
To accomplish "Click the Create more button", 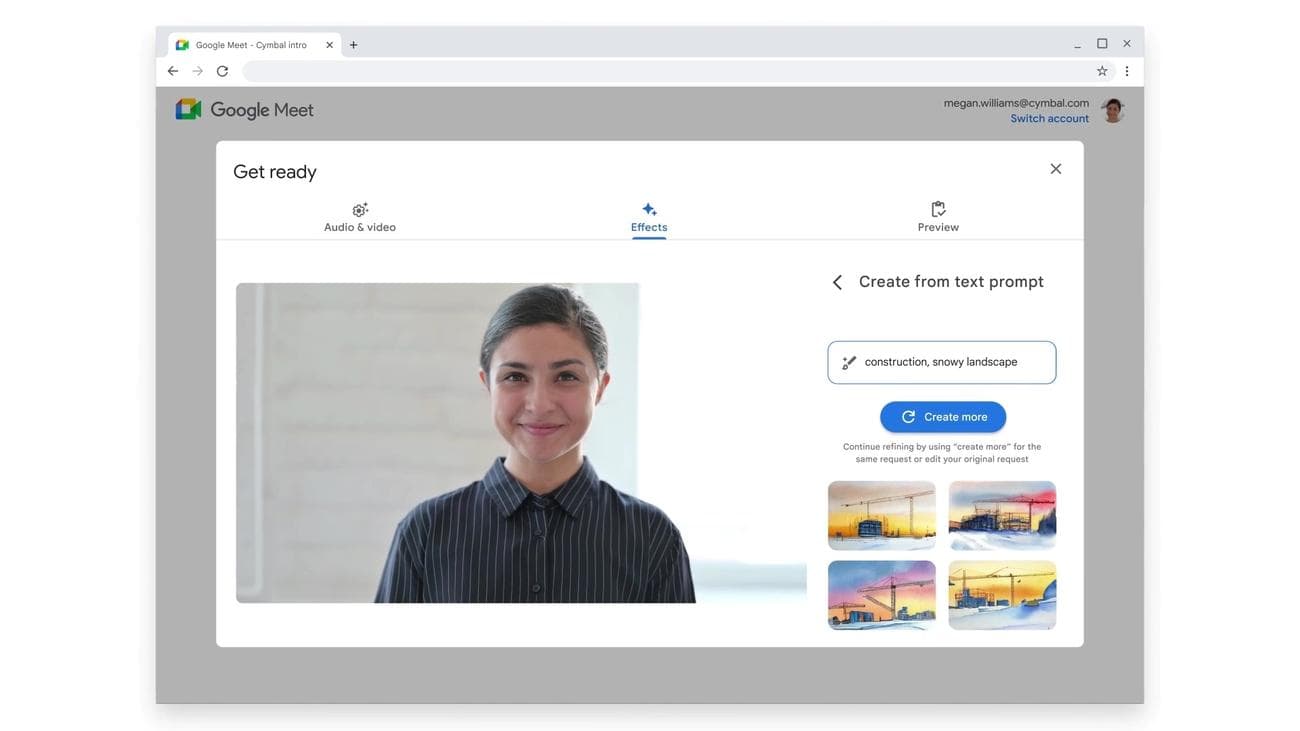I will click(x=942, y=417).
